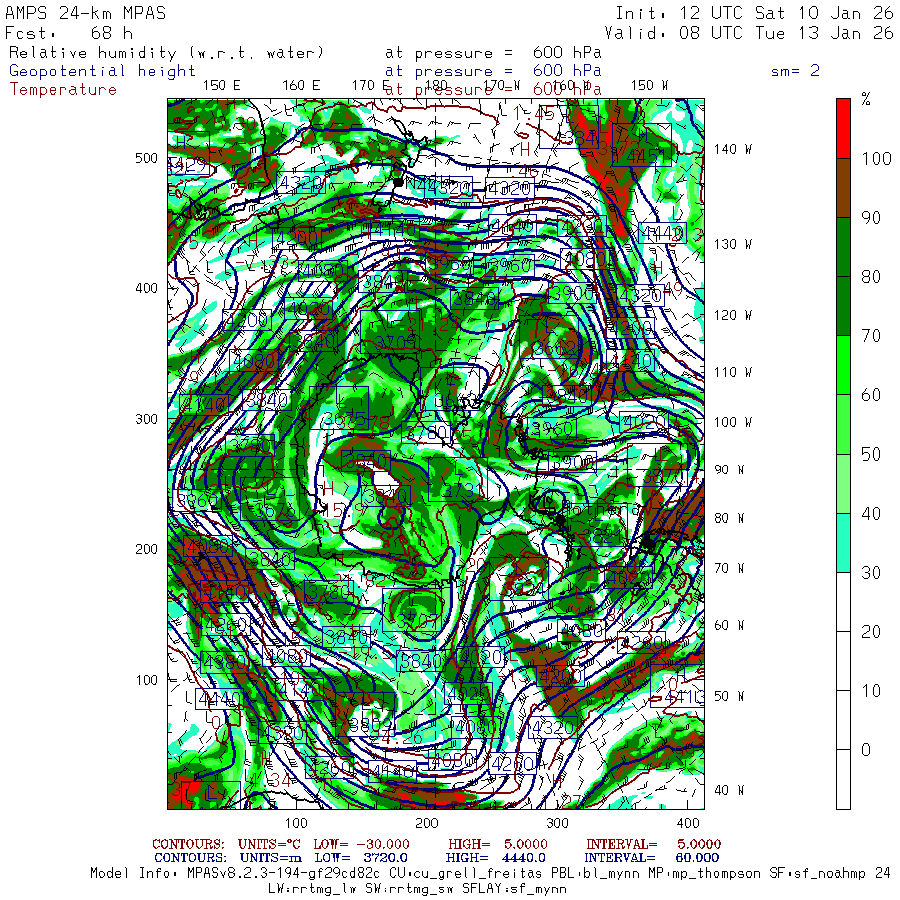Pick the teal 30–40% humidity swatch
Screen dimensions: 900x900
(843, 542)
